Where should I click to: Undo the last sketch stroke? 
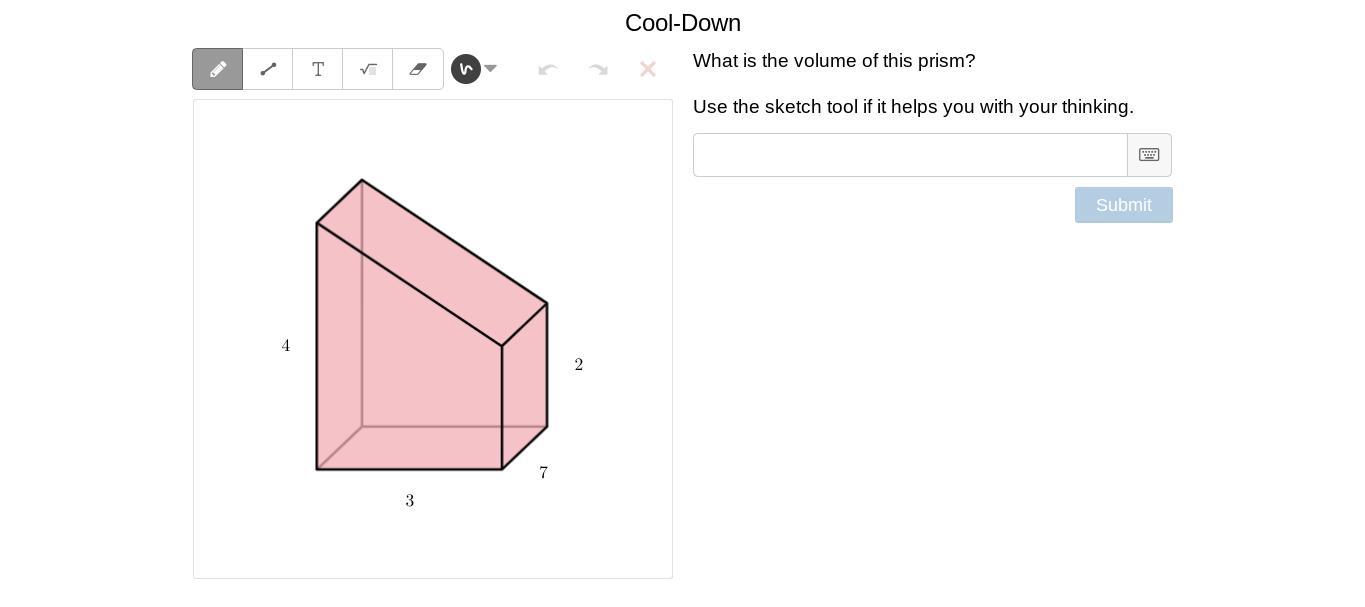click(547, 69)
